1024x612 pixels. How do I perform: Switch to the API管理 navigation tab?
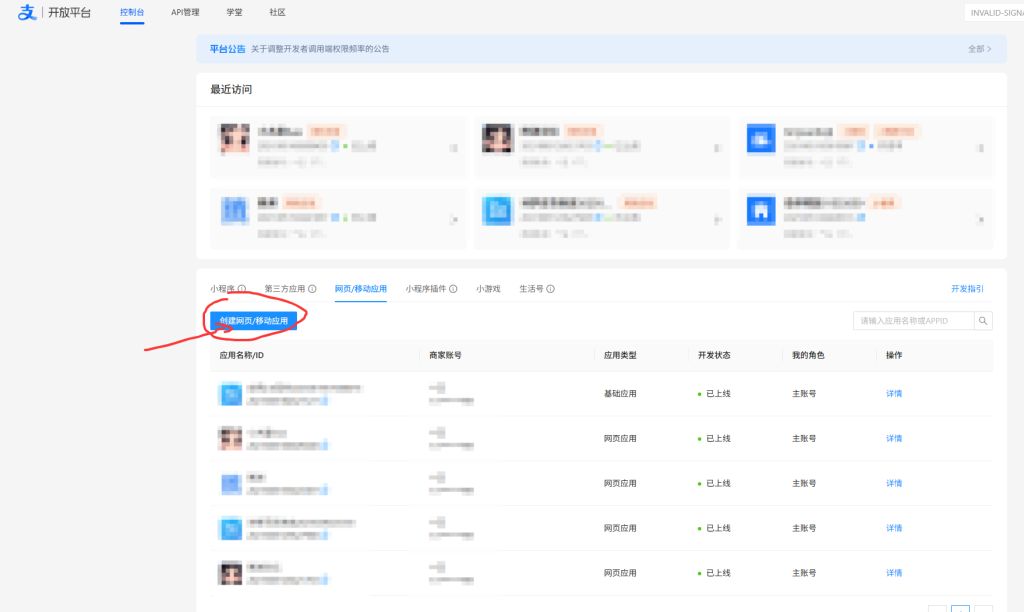tap(185, 13)
